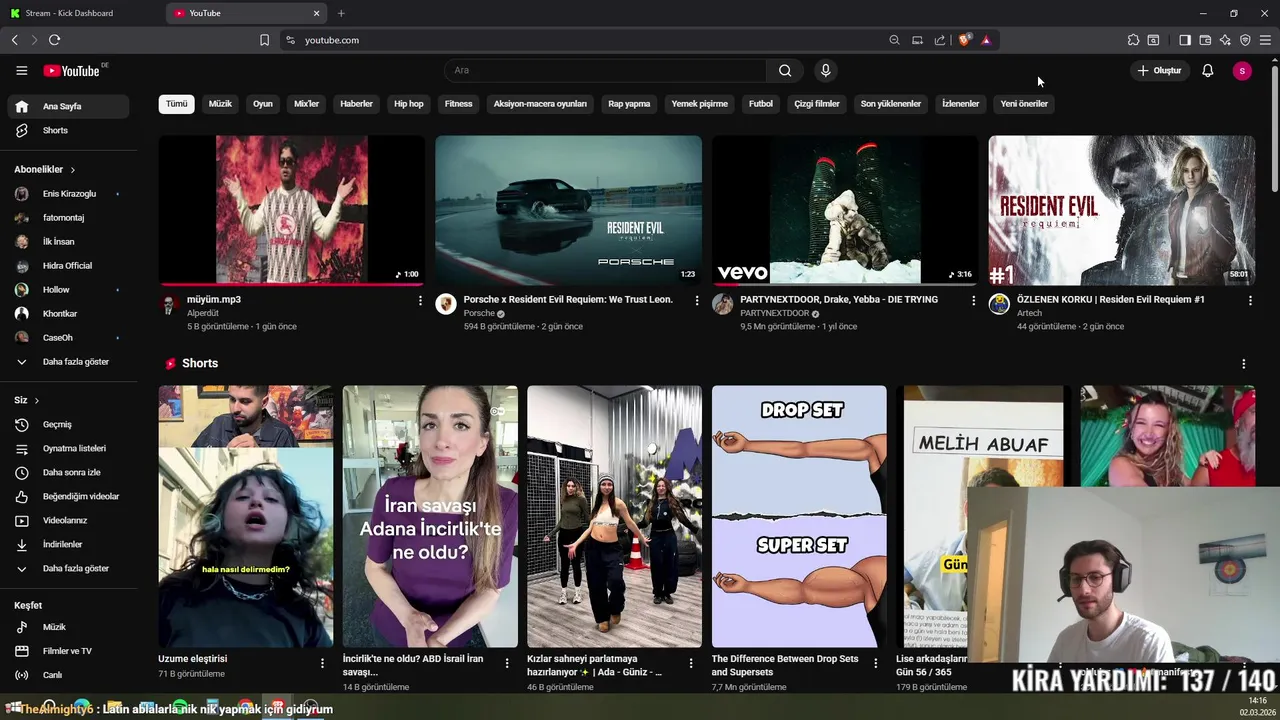Select the Oyun filter chip
Image resolution: width=1280 pixels, height=720 pixels.
(x=263, y=104)
